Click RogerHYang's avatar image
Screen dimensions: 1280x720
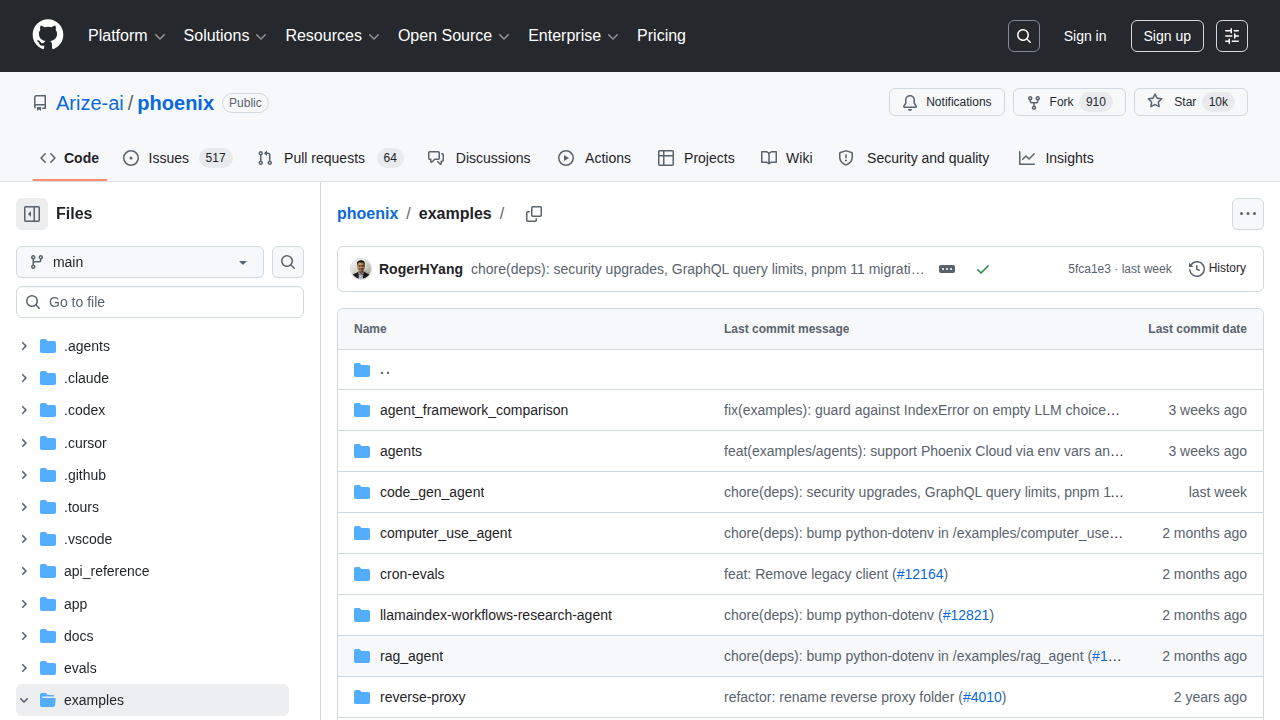pyautogui.click(x=361, y=269)
